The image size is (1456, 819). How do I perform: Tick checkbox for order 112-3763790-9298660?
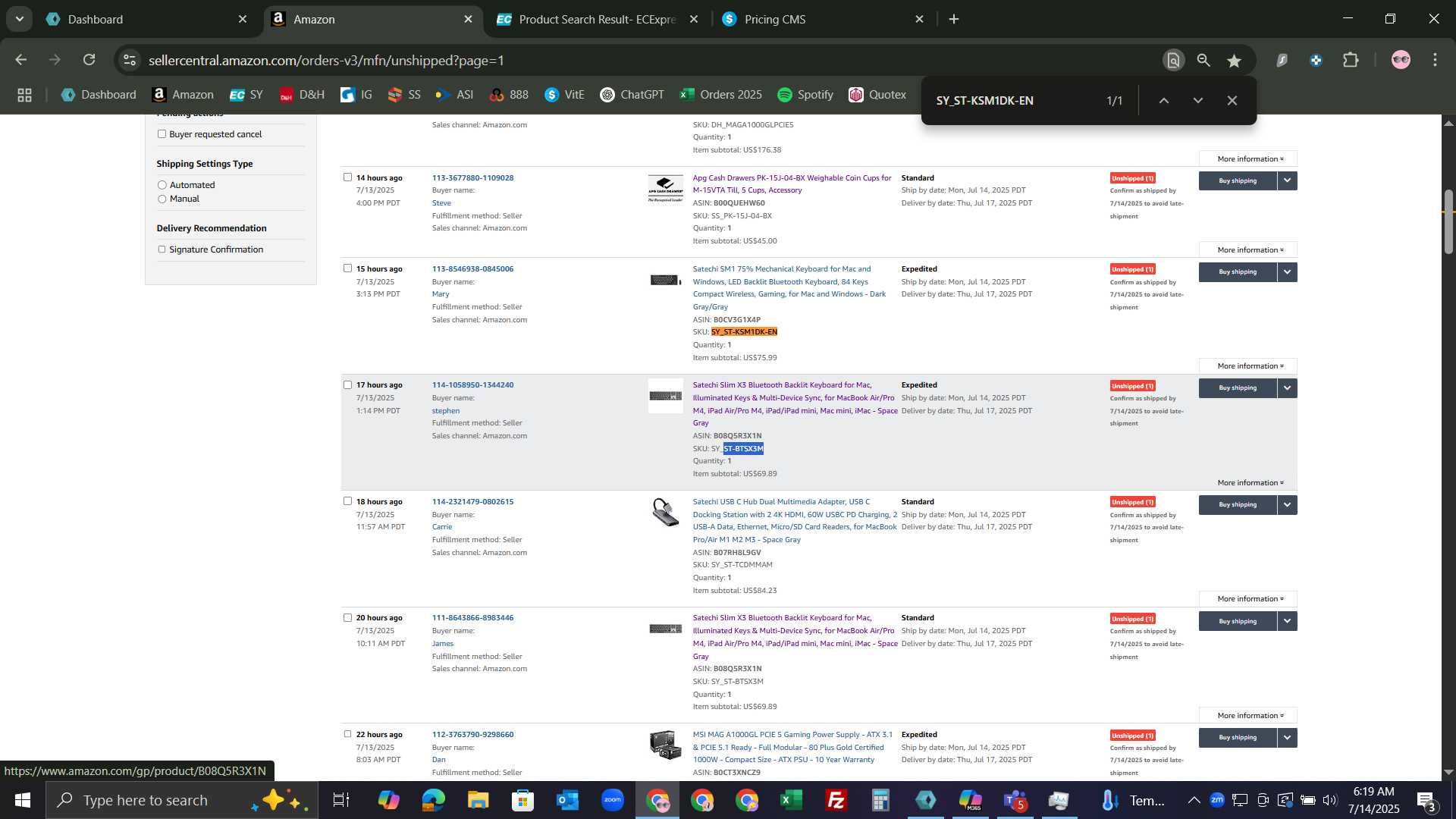[347, 734]
